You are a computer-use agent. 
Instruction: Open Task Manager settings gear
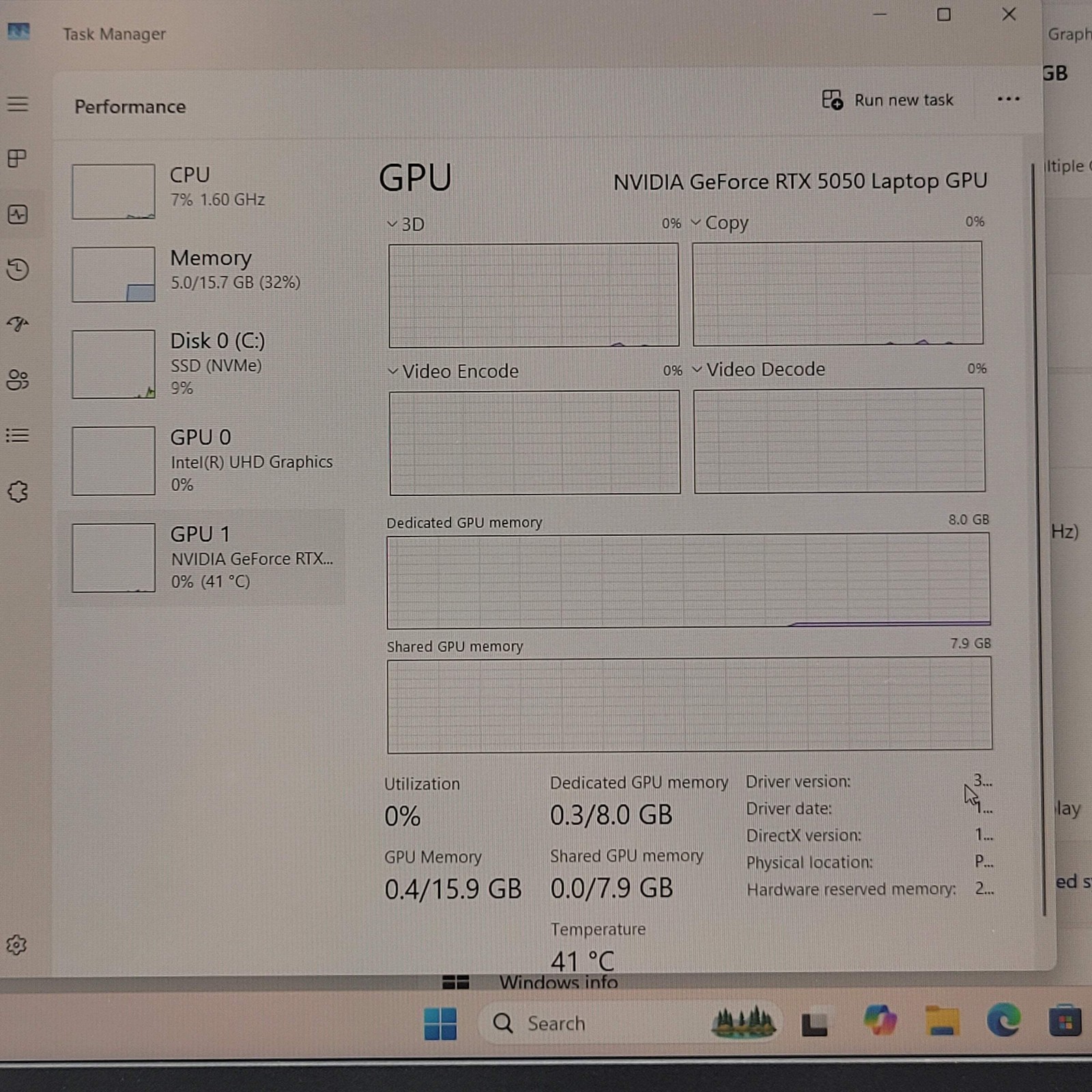click(x=16, y=945)
